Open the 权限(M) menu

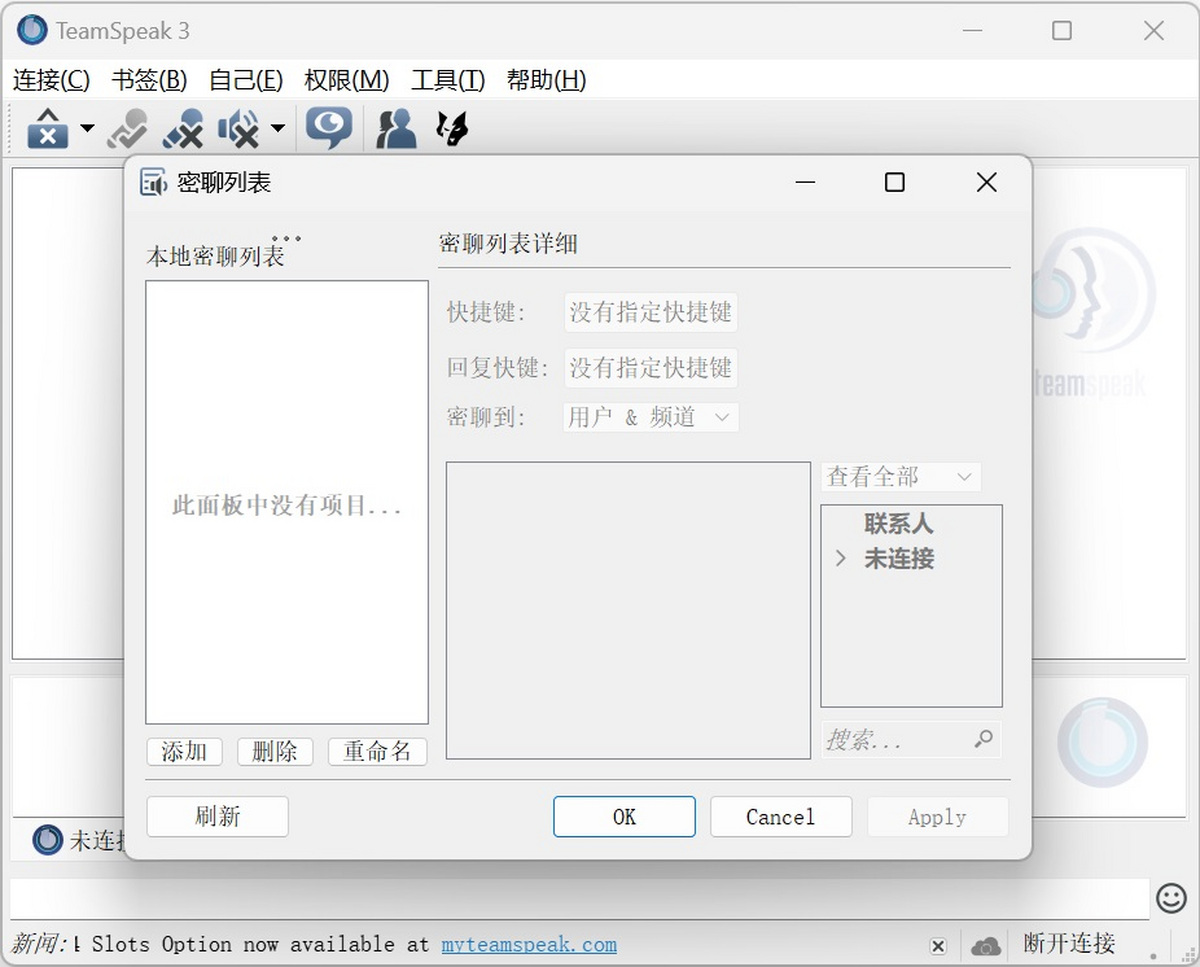[x=346, y=80]
